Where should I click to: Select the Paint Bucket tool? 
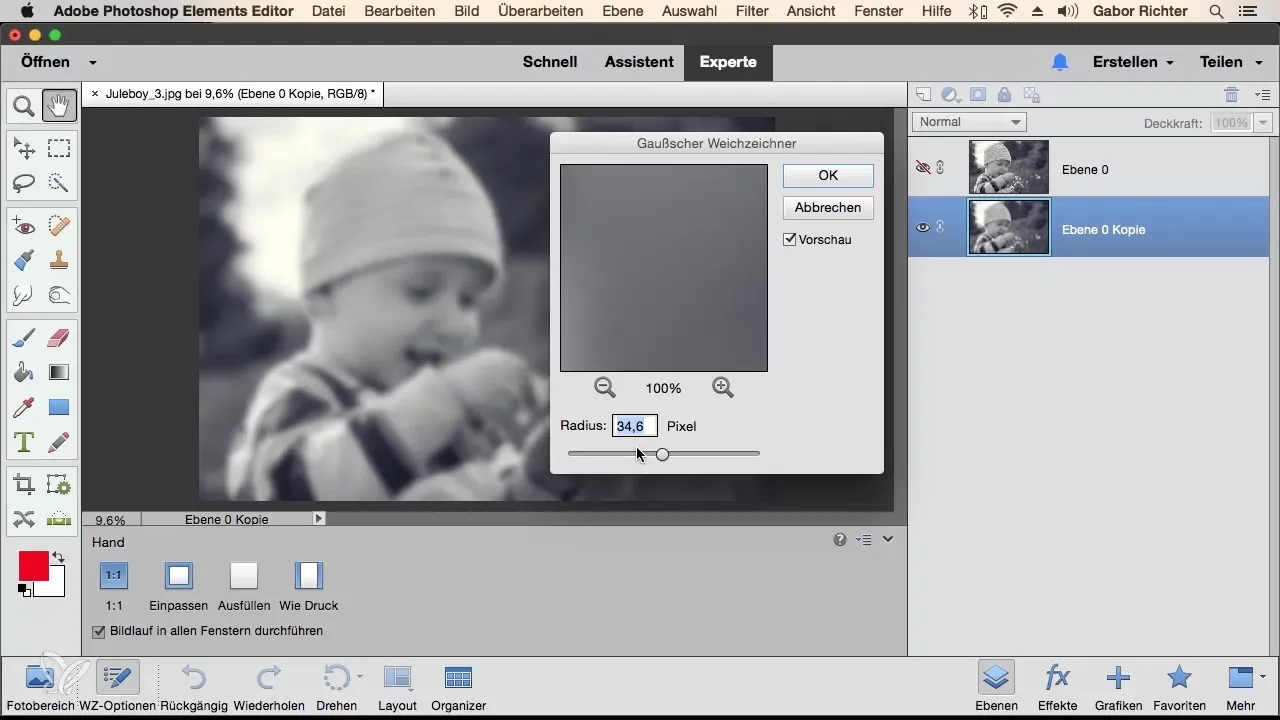pos(24,372)
